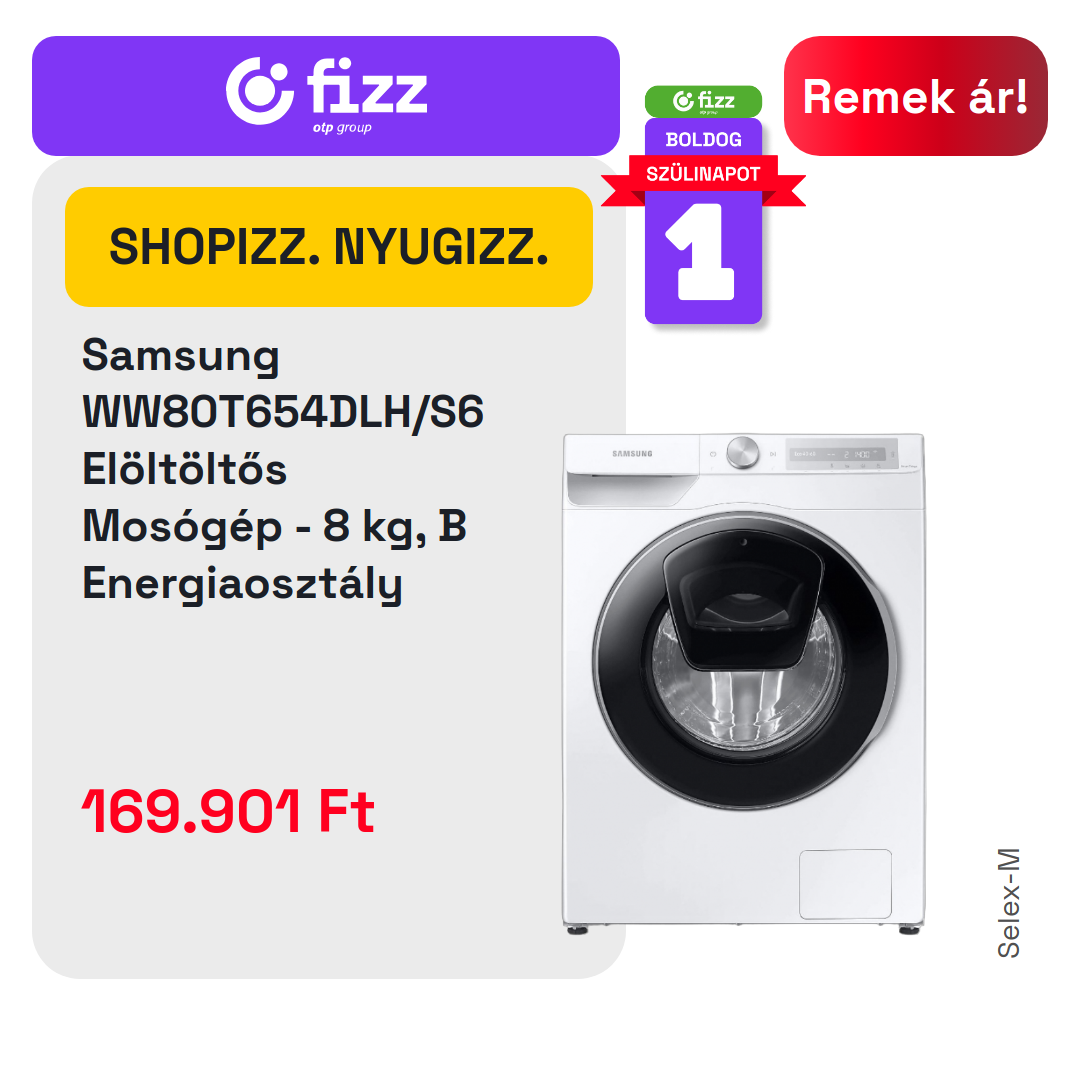
Task: Click the washer door AddWash hatch
Action: point(743,599)
